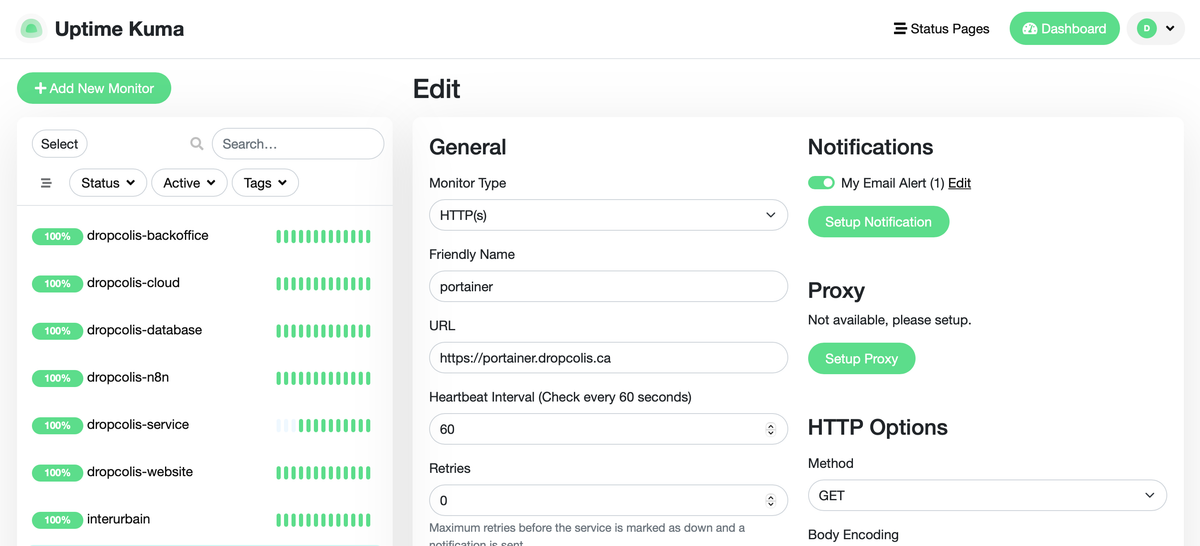Click the Uptime Kuma title text

click(x=119, y=29)
